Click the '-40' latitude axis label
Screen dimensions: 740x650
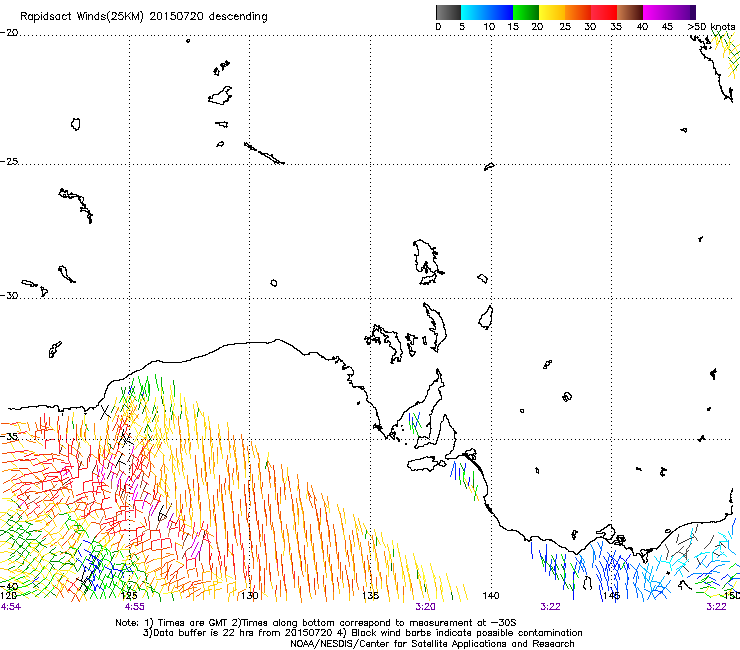(x=9, y=586)
